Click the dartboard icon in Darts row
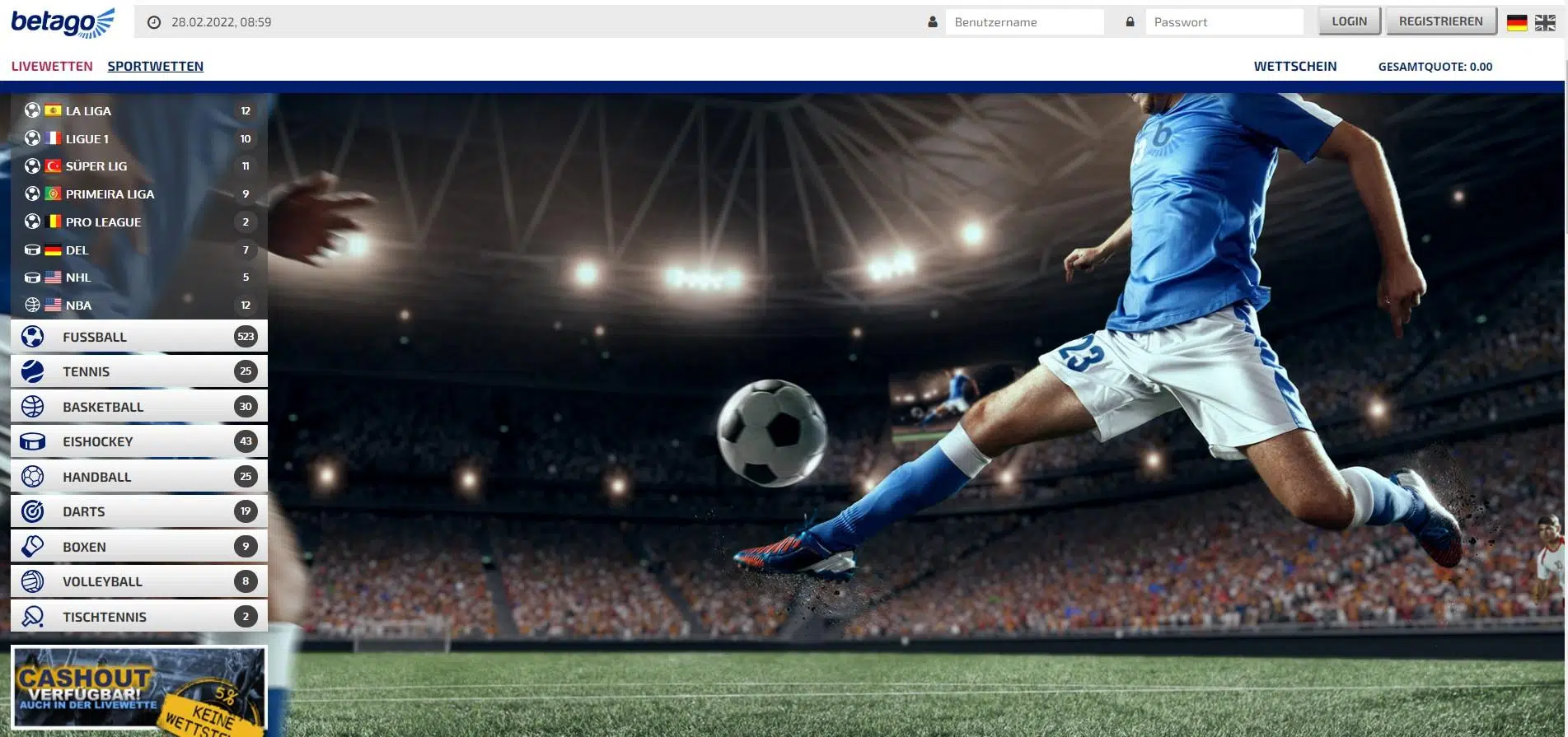This screenshot has width=1568, height=737. pos(33,511)
